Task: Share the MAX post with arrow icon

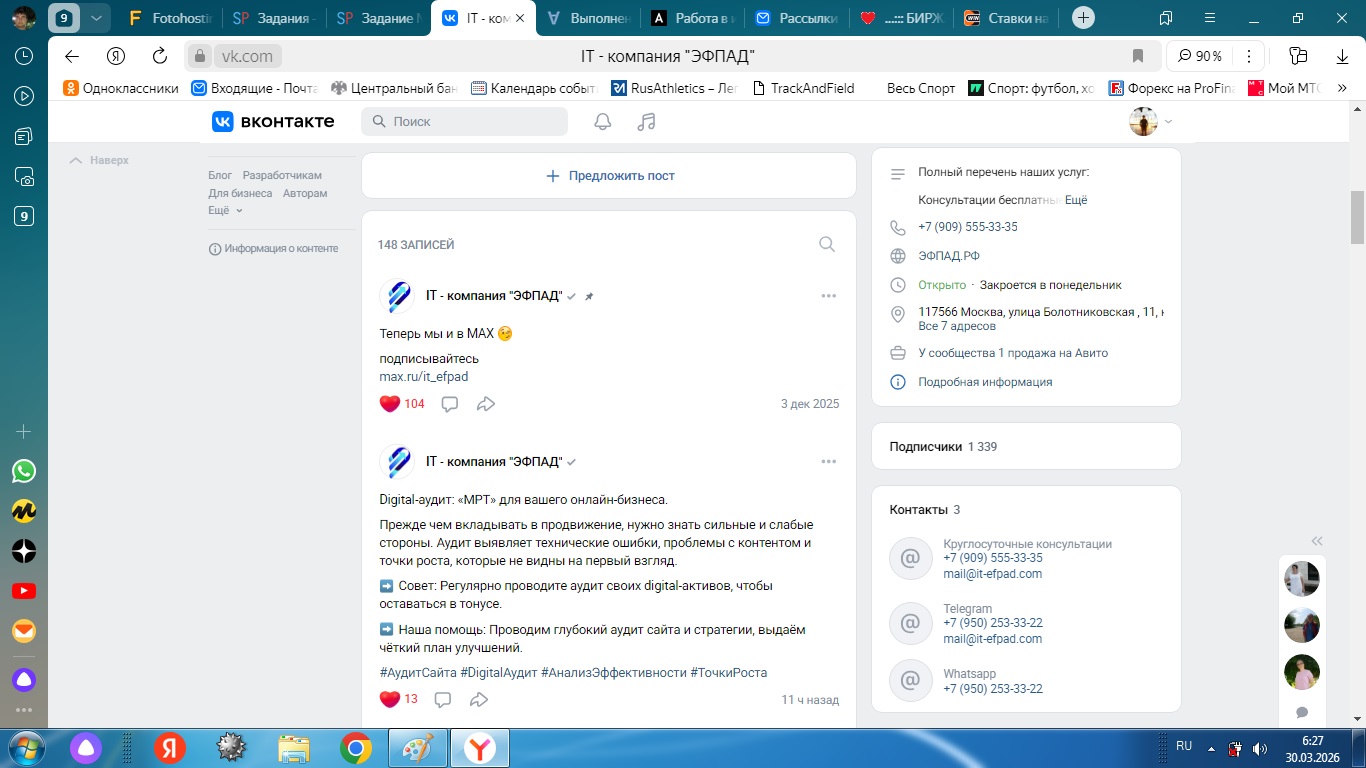Action: (486, 404)
